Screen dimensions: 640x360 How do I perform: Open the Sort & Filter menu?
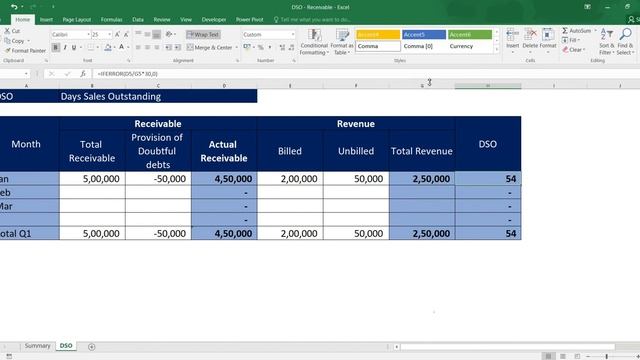pyautogui.click(x=607, y=42)
